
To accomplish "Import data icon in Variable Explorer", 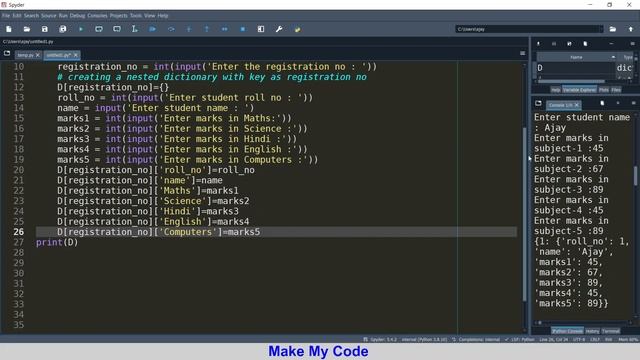I will (x=538, y=44).
